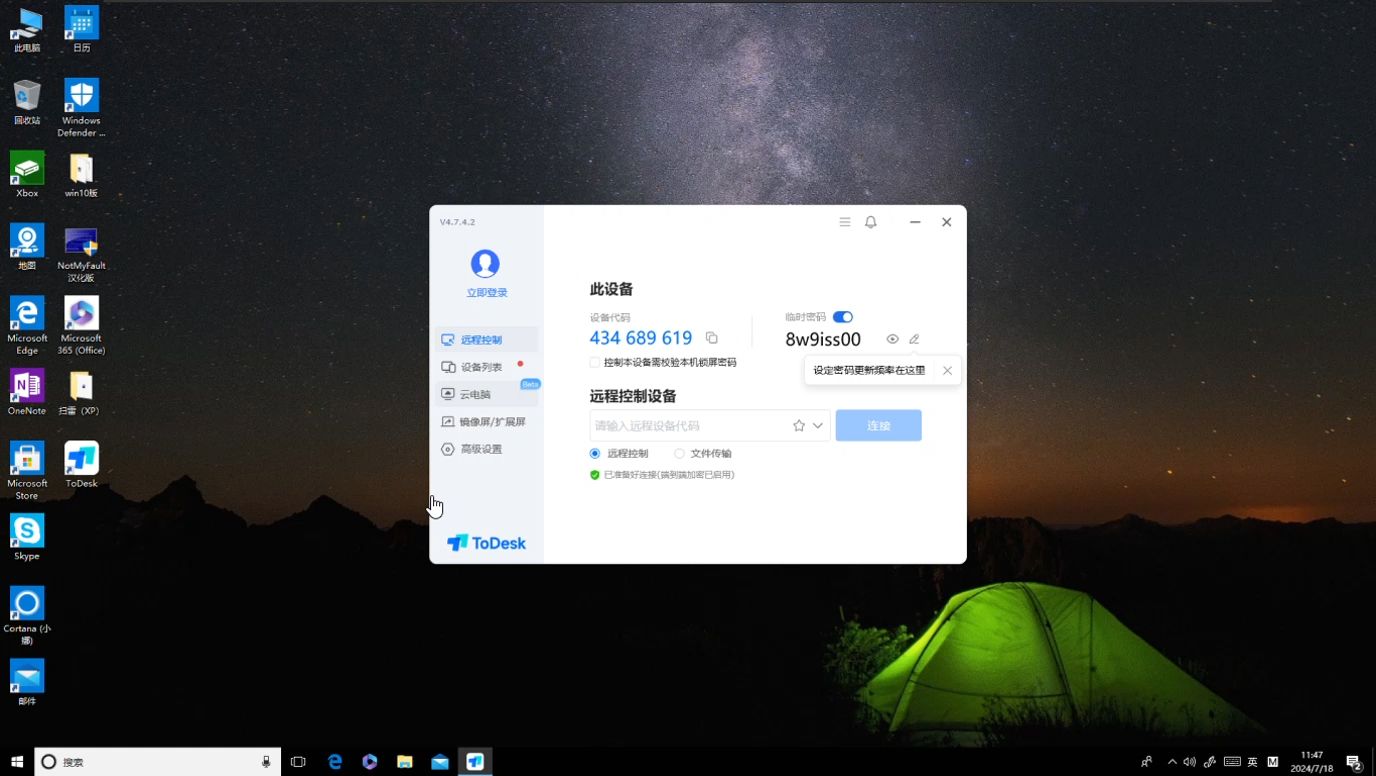Switch to 高级设置 in sidebar
The width and height of the screenshot is (1376, 776).
[481, 449]
